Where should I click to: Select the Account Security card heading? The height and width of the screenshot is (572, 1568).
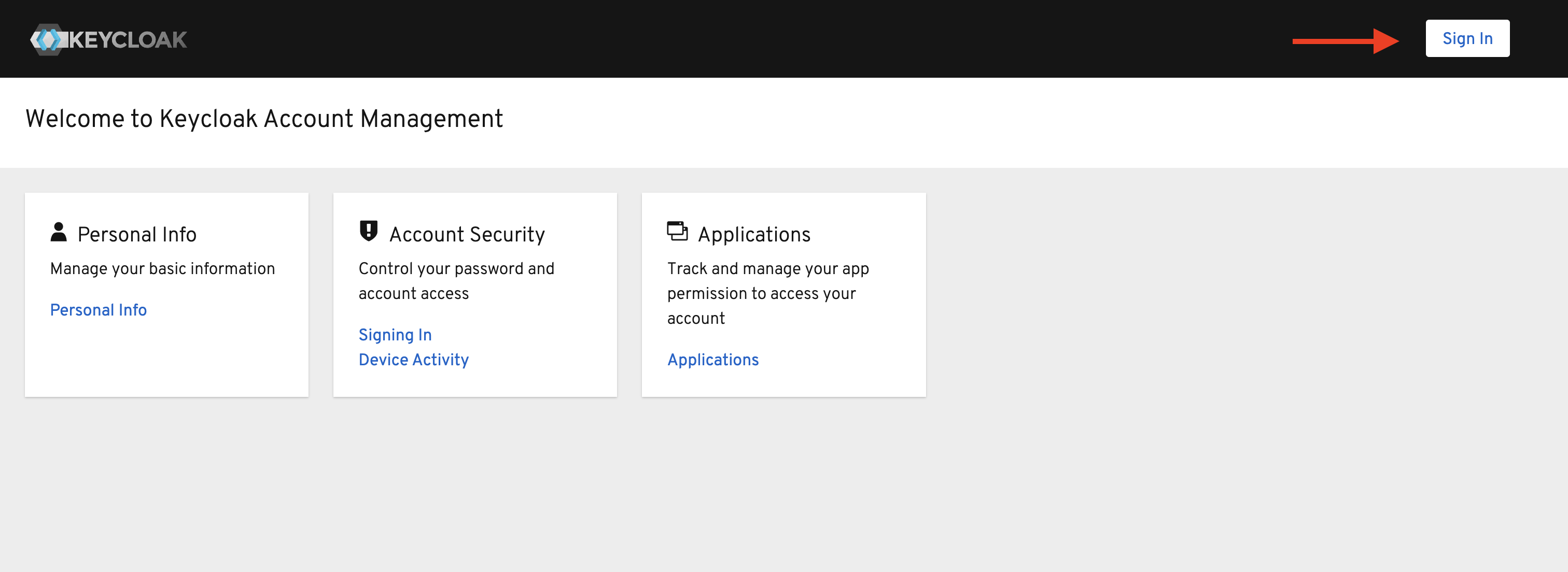click(467, 234)
